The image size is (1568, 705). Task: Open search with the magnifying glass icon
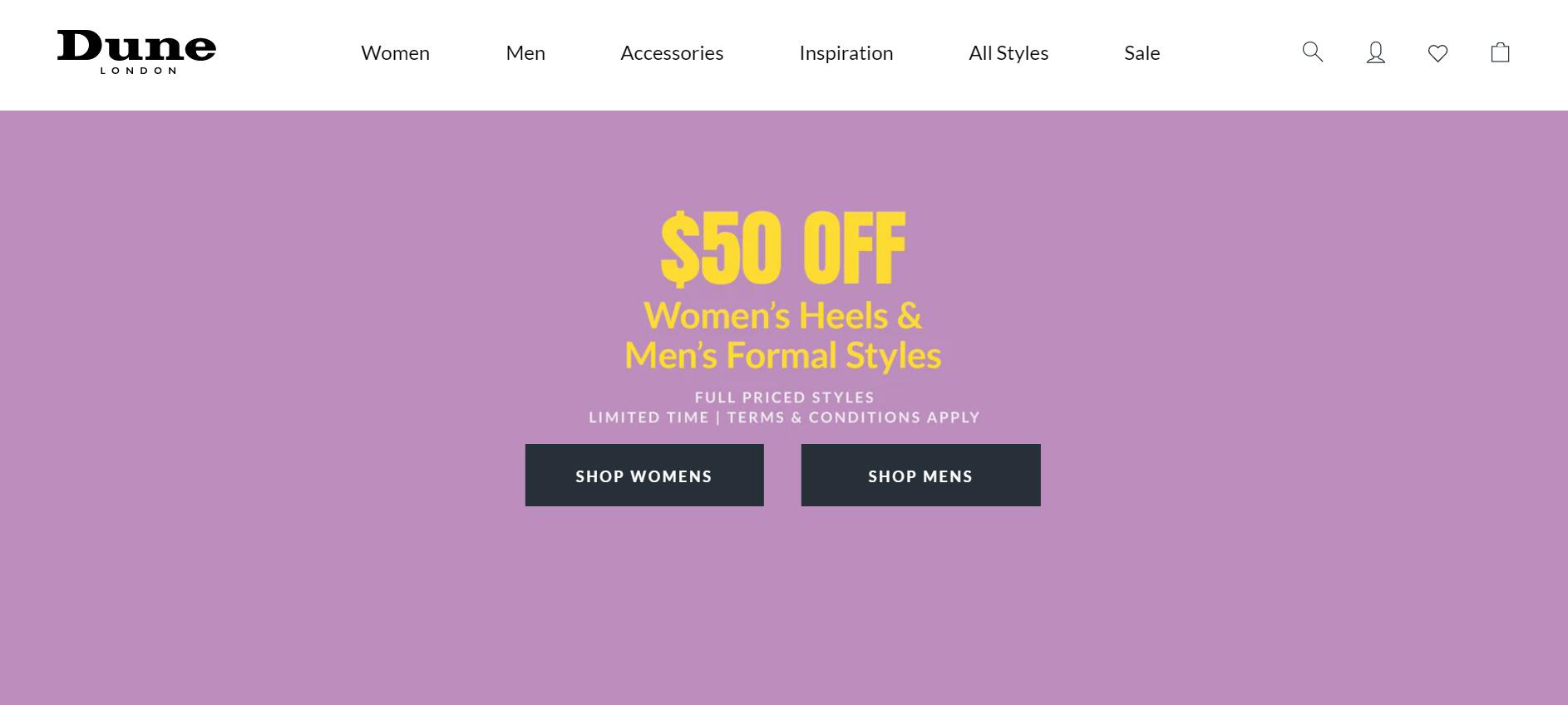point(1312,52)
